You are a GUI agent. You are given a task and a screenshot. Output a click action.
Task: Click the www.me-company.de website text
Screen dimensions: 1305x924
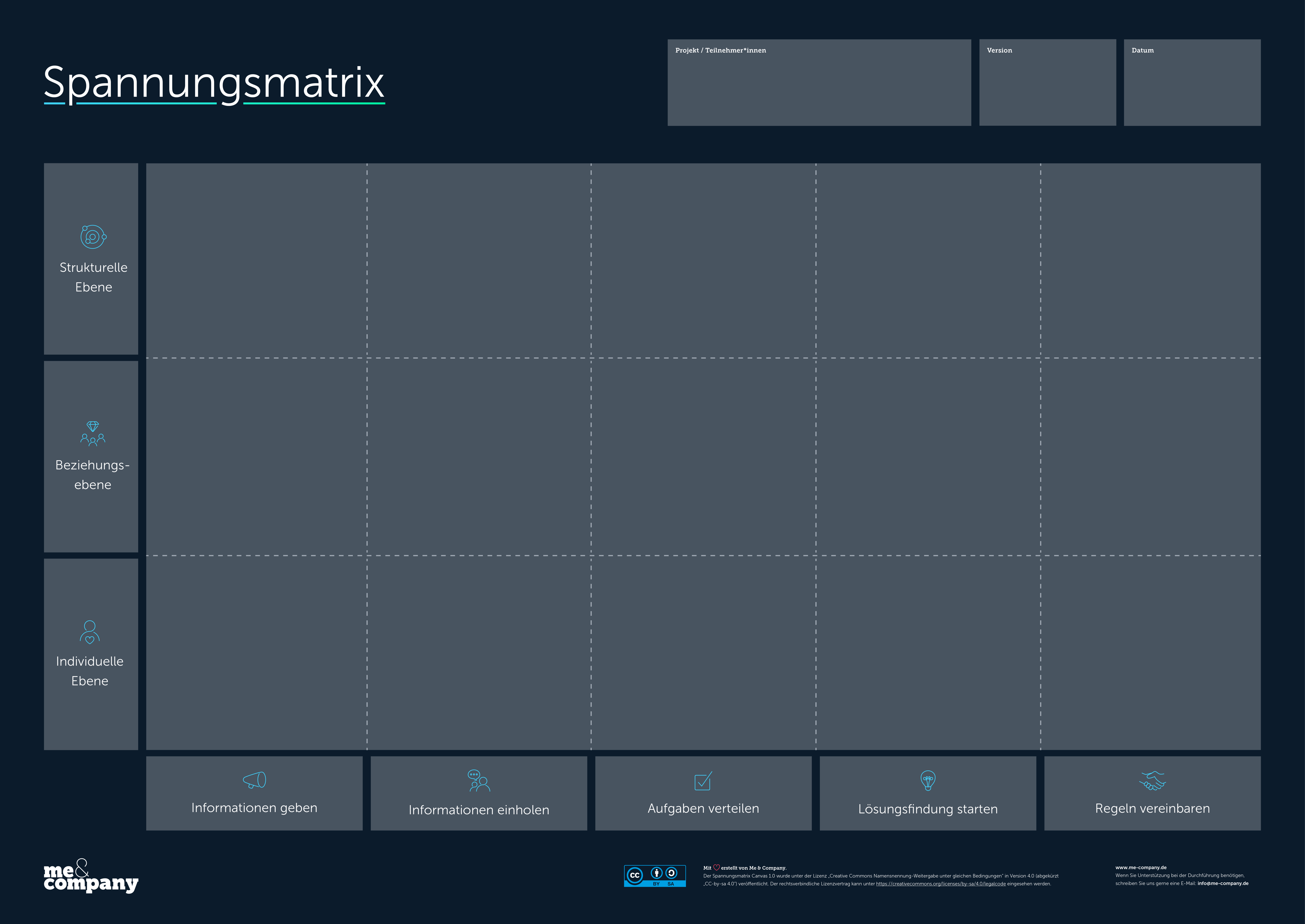click(1141, 868)
